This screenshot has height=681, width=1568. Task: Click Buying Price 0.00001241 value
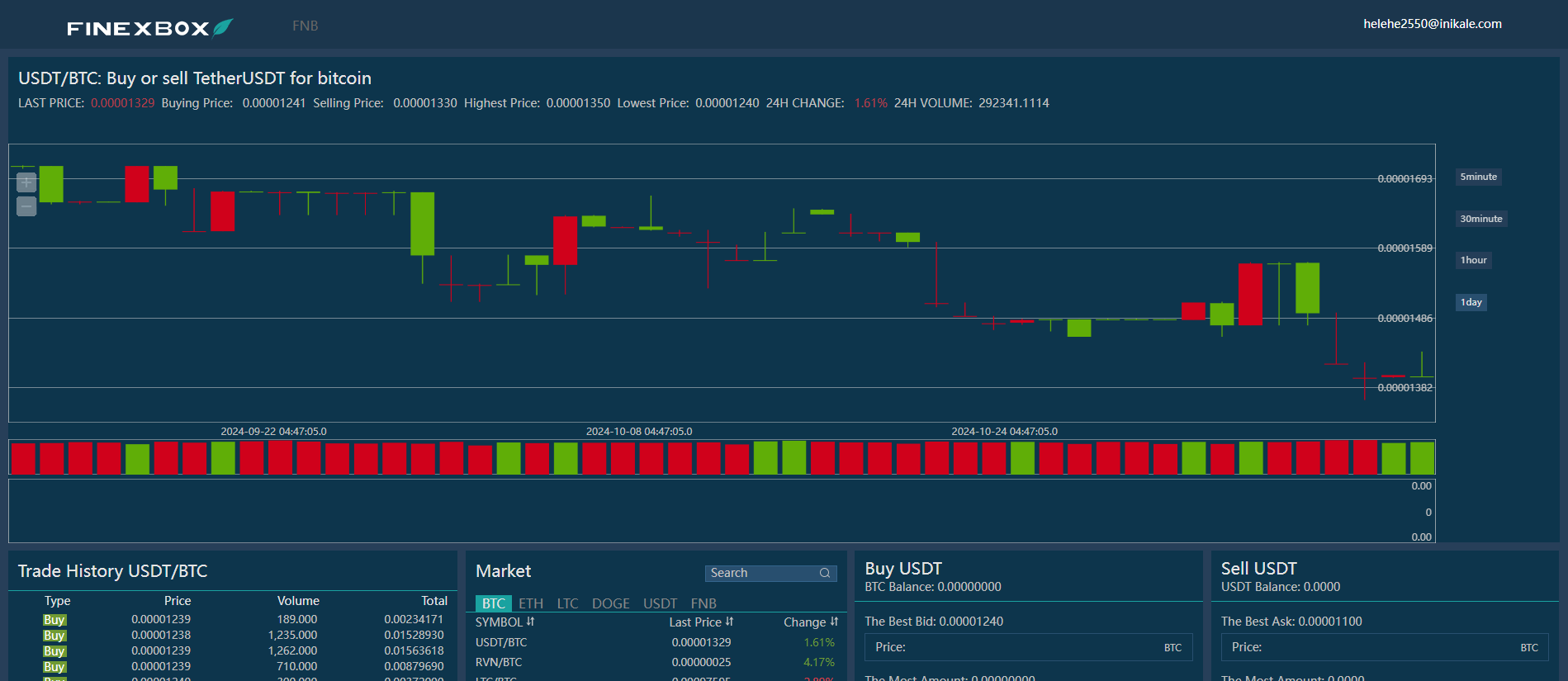point(274,103)
